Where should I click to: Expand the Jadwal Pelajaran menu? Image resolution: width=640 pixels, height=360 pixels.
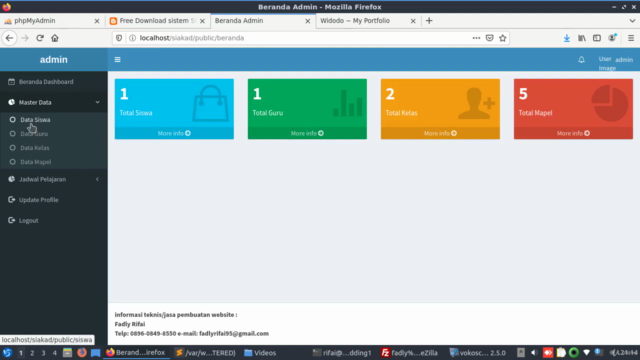(x=54, y=179)
